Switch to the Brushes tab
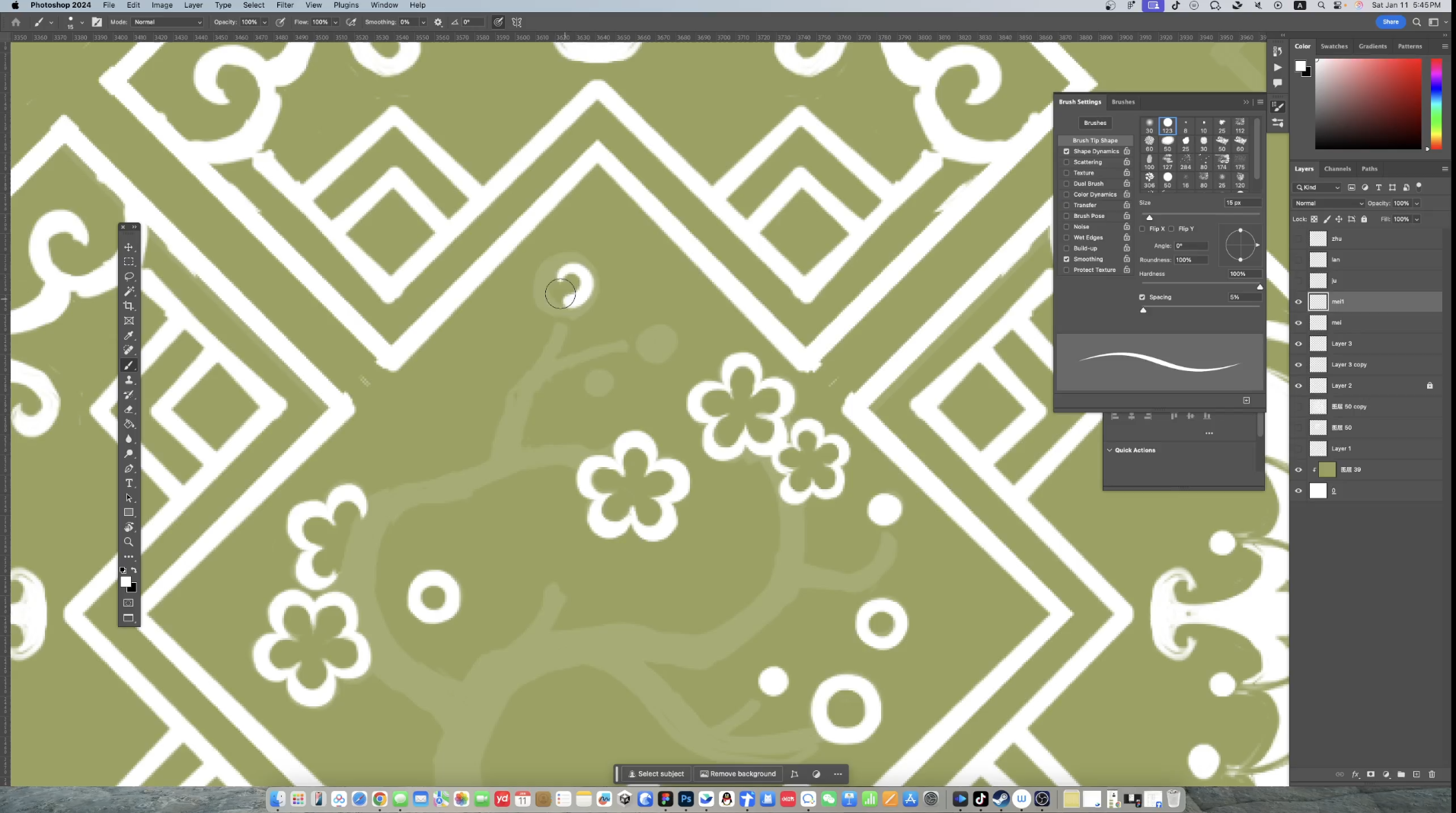This screenshot has width=1456, height=813. pyautogui.click(x=1122, y=102)
